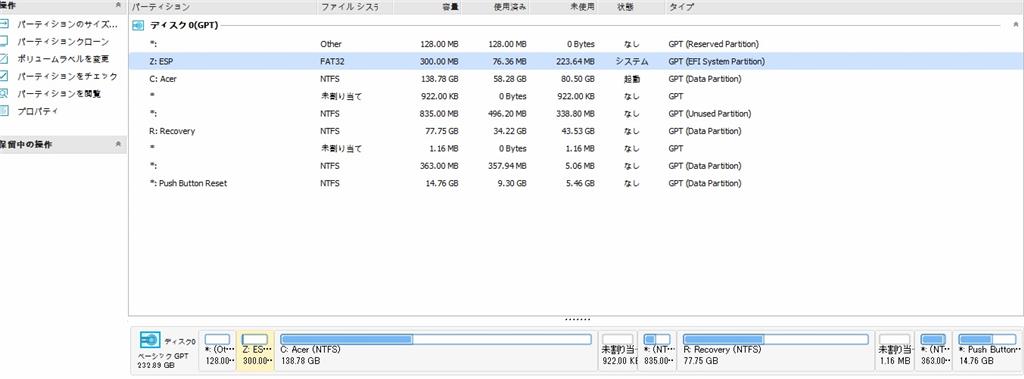
Task: Collapse the 保留中の操作 panel section
Action: [118, 144]
